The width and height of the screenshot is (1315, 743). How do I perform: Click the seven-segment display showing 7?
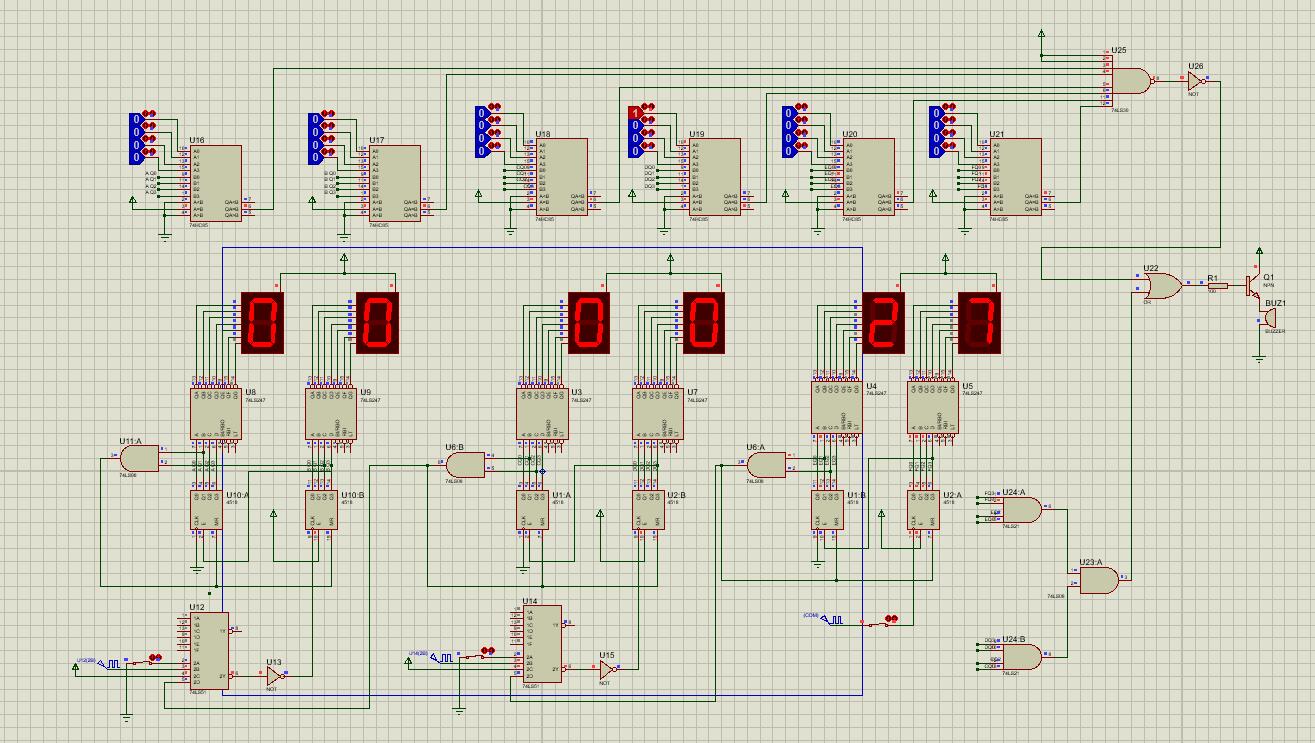pos(979,323)
